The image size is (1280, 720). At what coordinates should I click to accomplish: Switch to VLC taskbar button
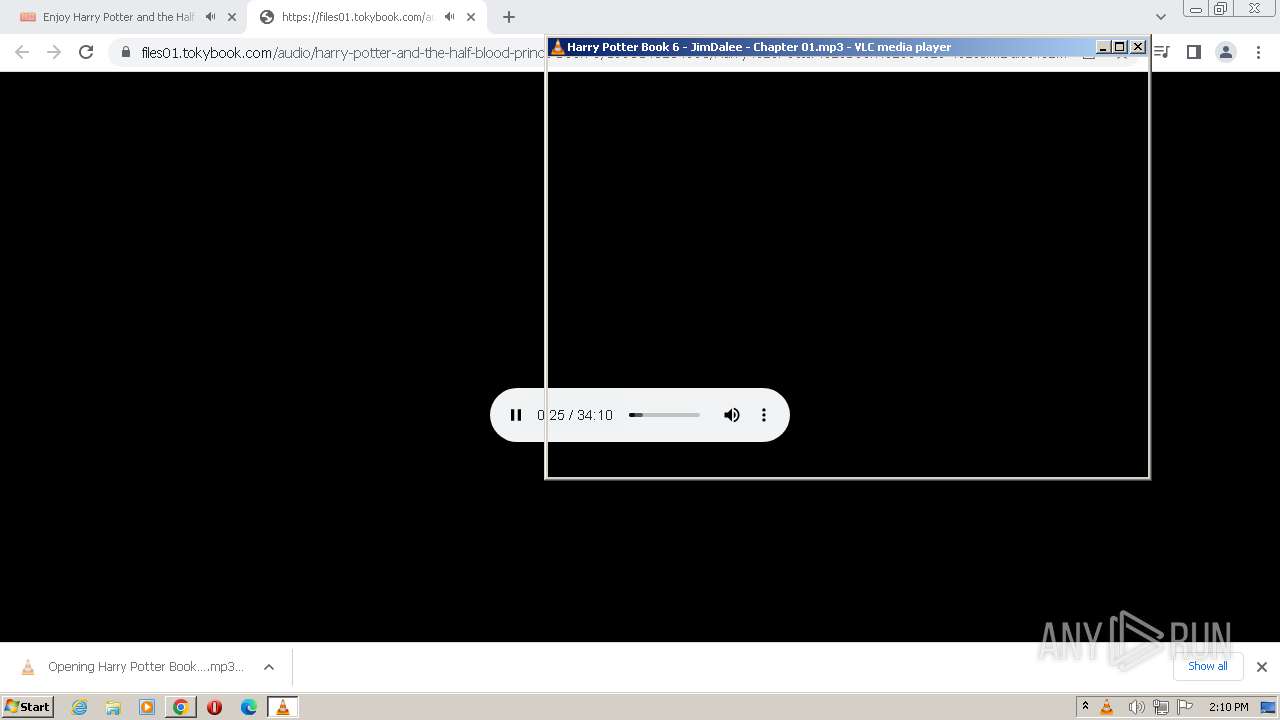pos(283,707)
